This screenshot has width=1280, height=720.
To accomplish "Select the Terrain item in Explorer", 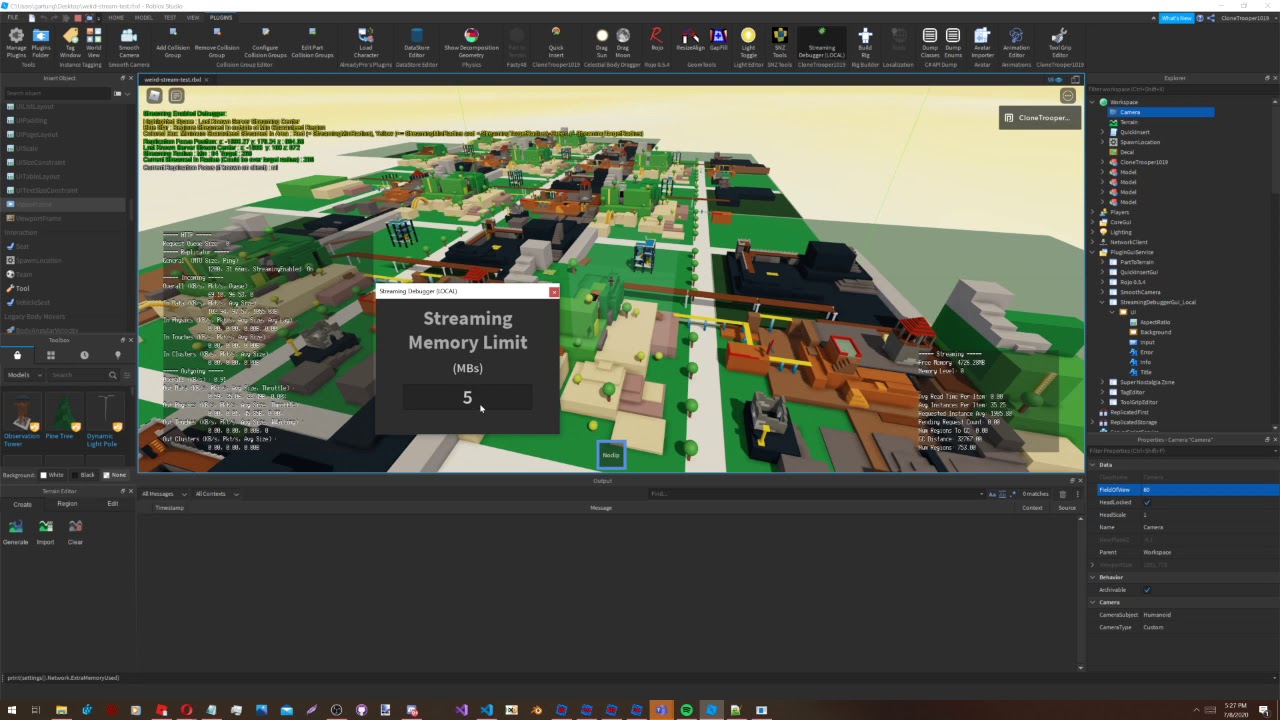I will click(1129, 122).
